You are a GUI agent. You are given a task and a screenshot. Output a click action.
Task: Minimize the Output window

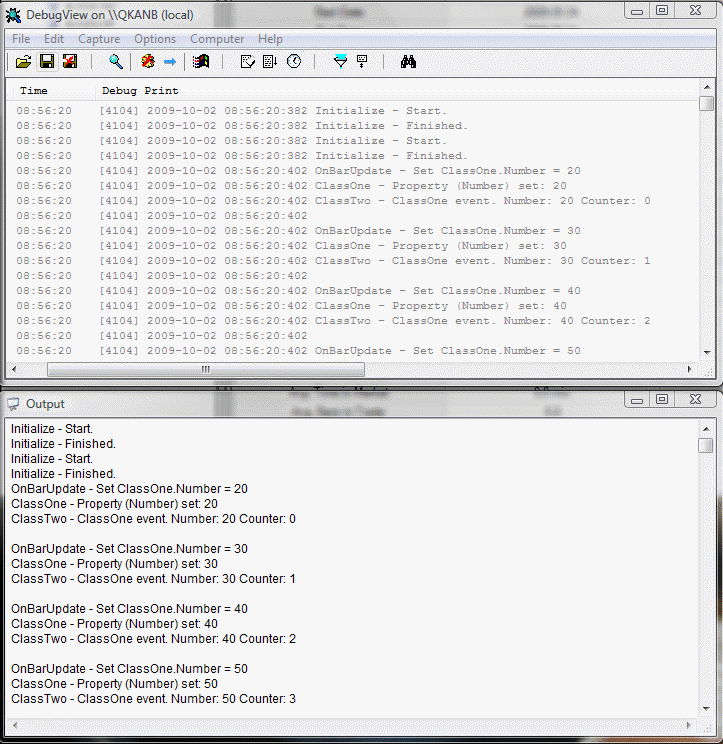coord(637,400)
